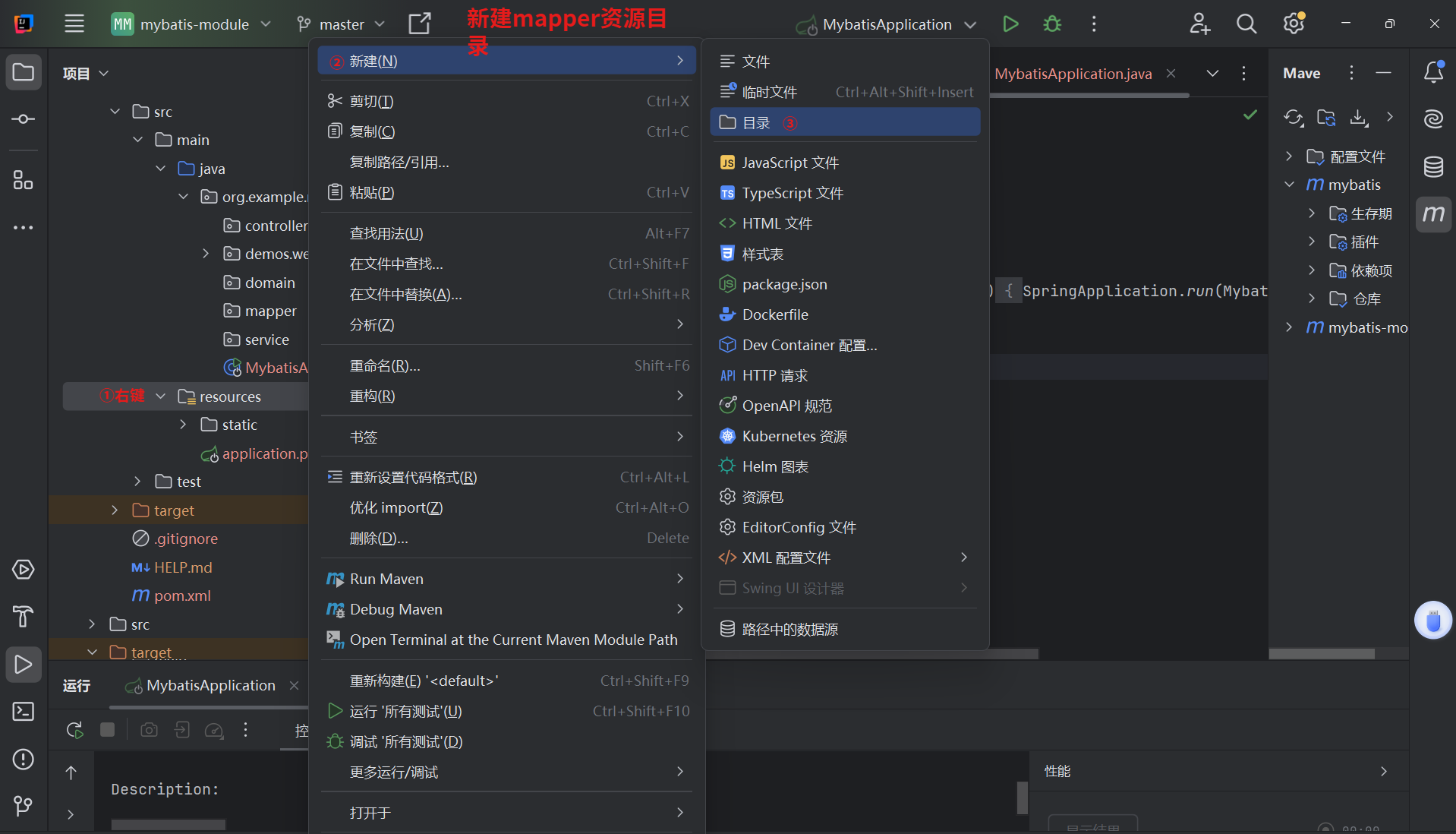Select Dockerfile from New submenu

[x=845, y=314]
